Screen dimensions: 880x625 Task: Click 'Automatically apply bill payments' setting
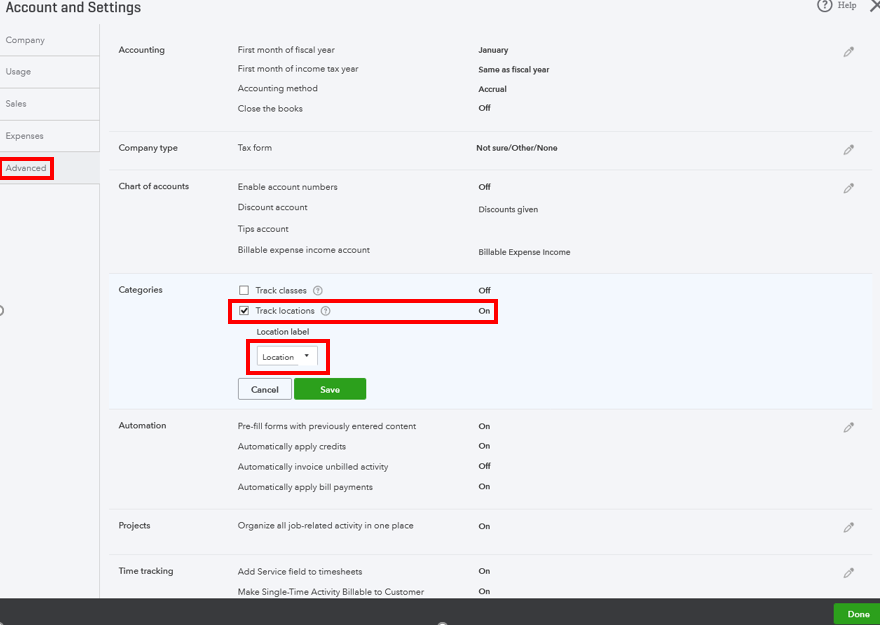point(305,487)
